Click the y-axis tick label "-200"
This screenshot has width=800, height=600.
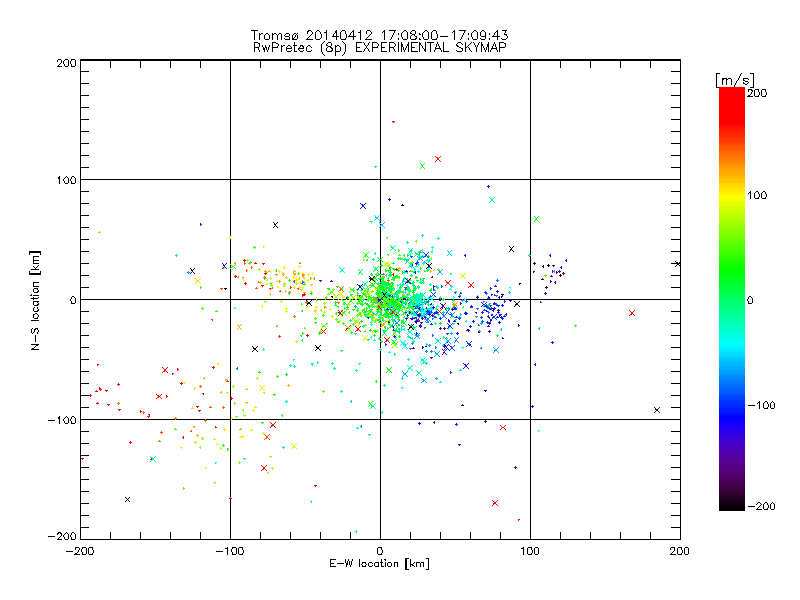coord(62,536)
